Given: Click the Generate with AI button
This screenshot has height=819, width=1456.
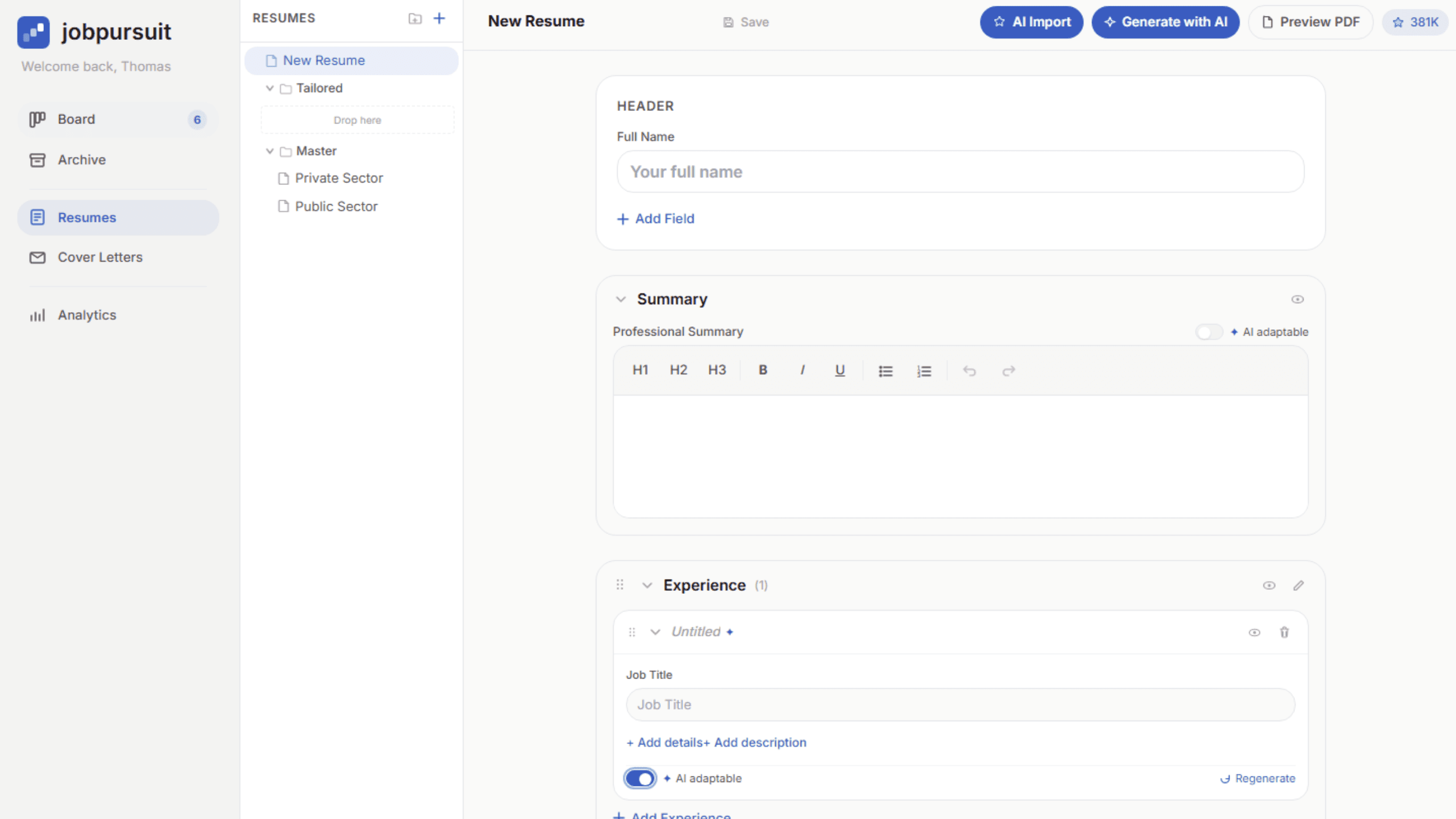Looking at the screenshot, I should (x=1165, y=22).
